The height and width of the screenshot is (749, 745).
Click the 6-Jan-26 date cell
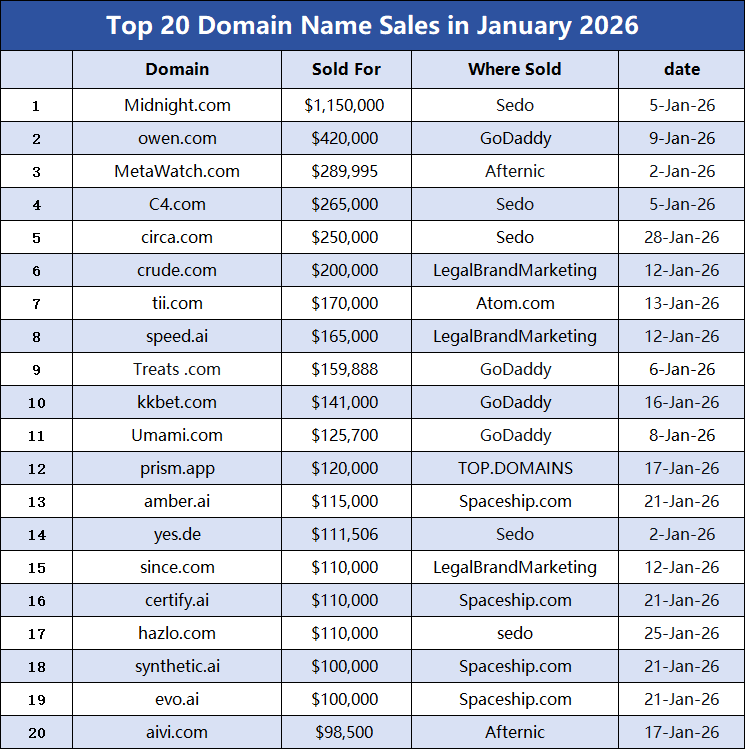pyautogui.click(x=682, y=369)
